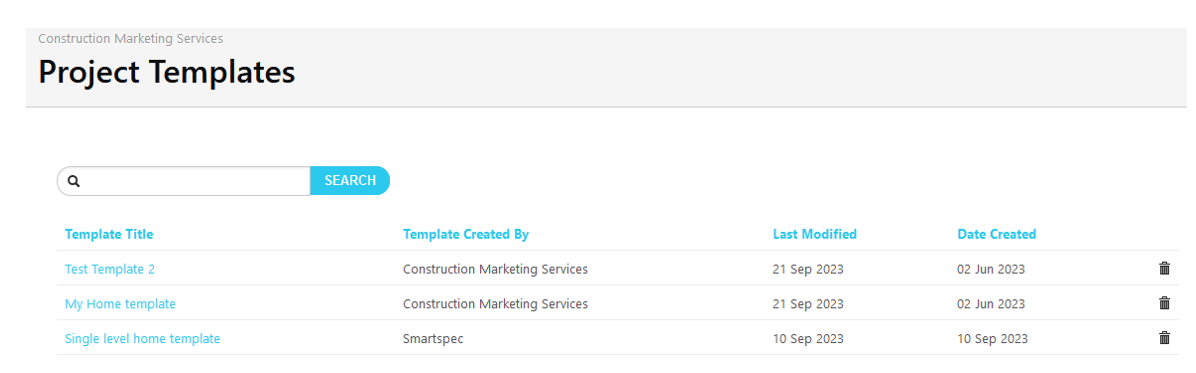This screenshot has width=1196, height=373.
Task: Remove Single level home template via trash icon
Action: (x=1164, y=338)
